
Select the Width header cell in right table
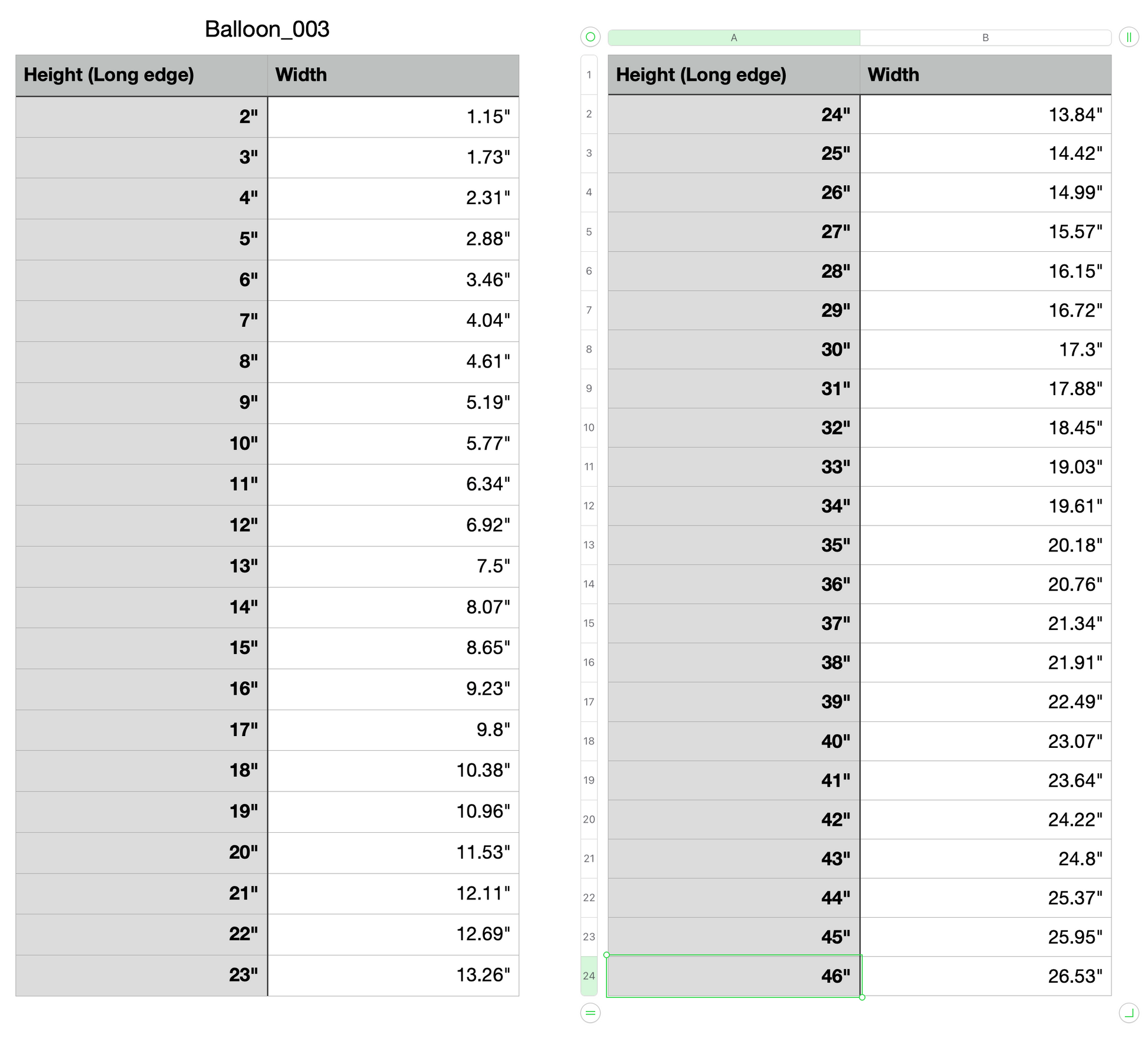[x=985, y=75]
